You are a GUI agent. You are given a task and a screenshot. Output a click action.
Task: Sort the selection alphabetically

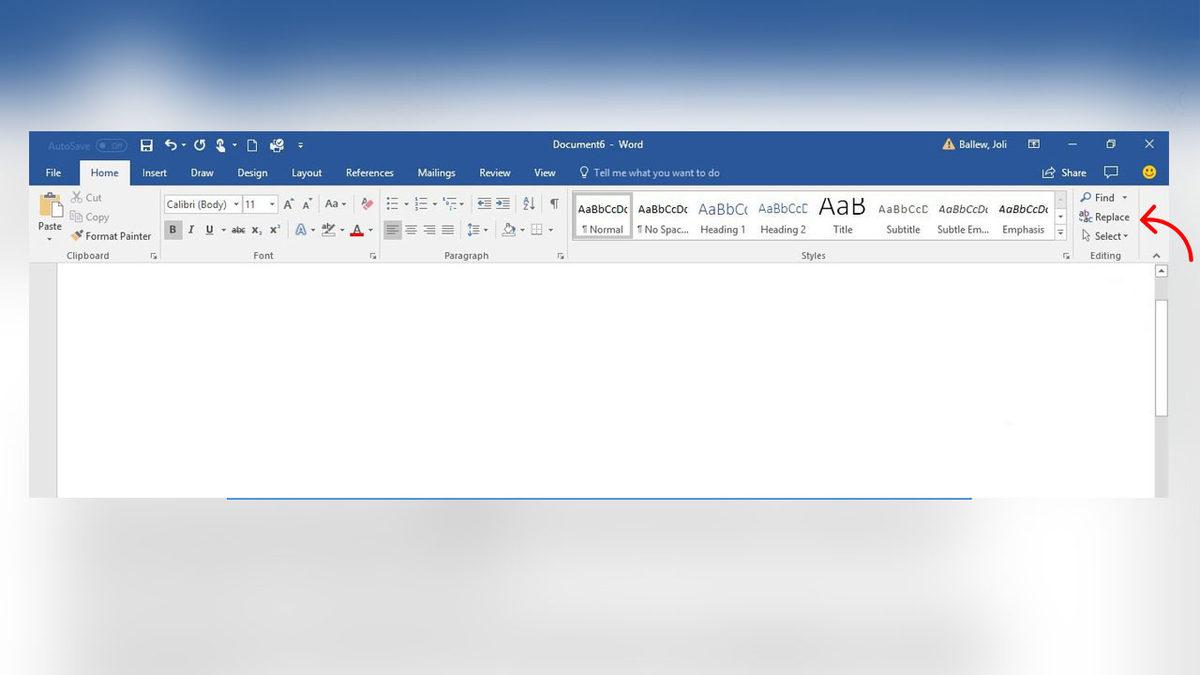[x=529, y=204]
